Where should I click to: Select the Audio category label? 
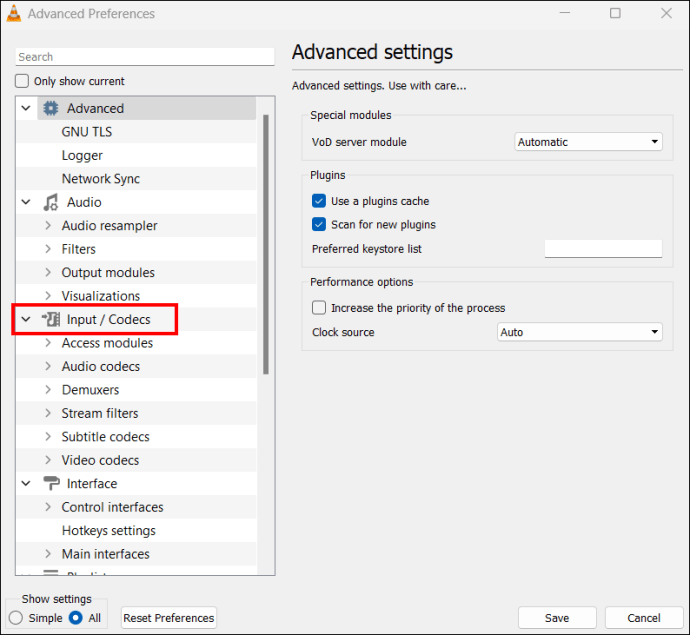84,202
